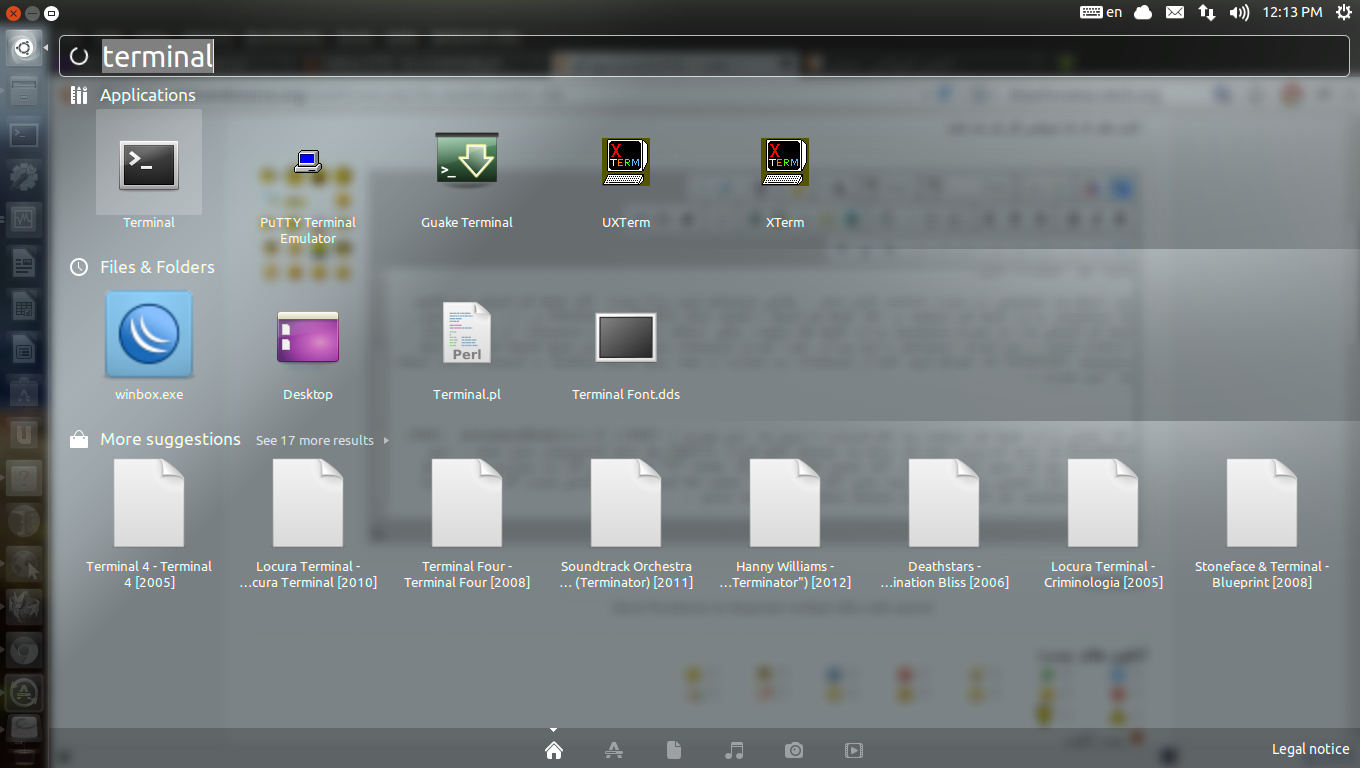This screenshot has height=768, width=1360.
Task: Open the Desktop folder
Action: pyautogui.click(x=308, y=336)
